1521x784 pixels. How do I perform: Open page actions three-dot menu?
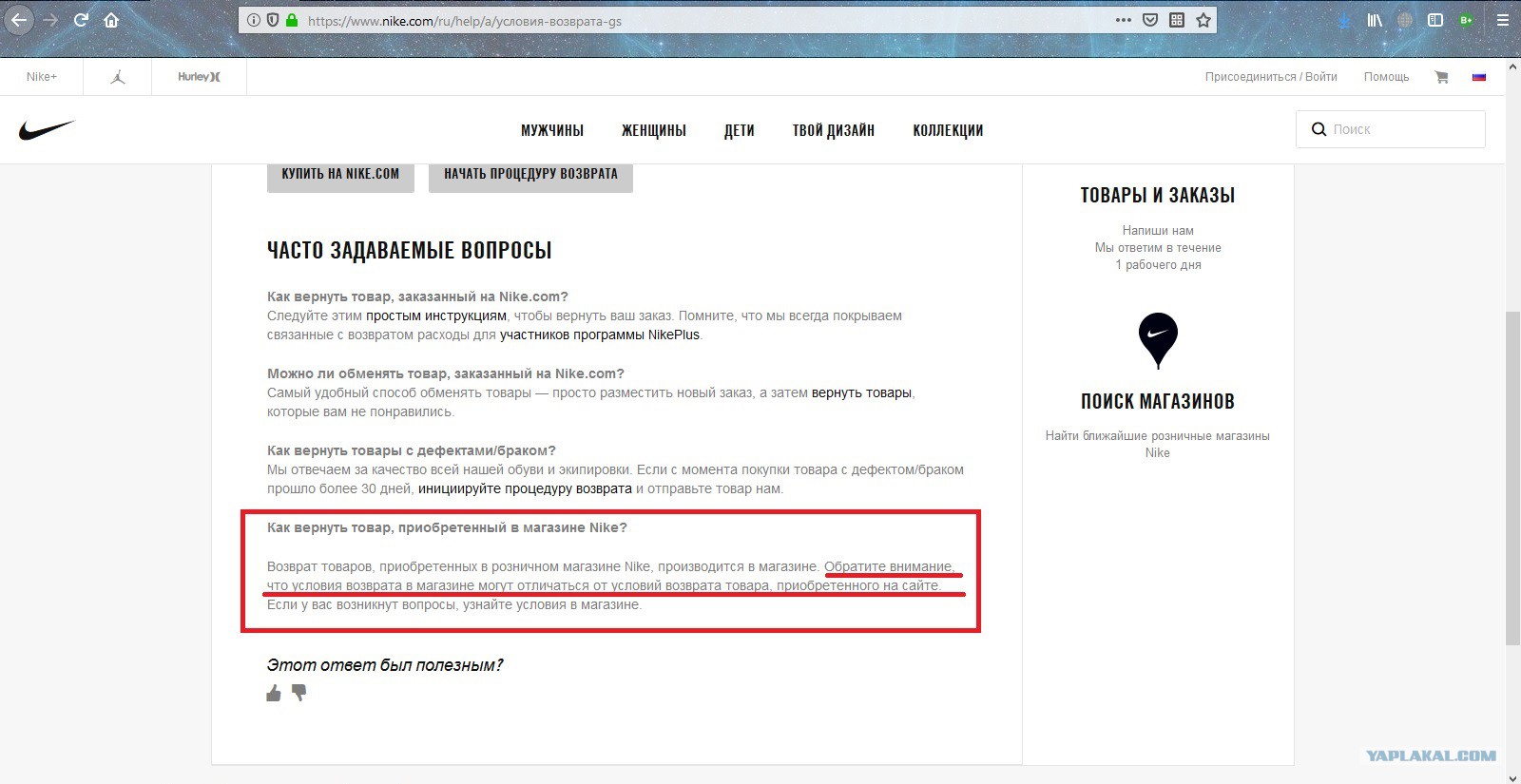[x=1124, y=20]
